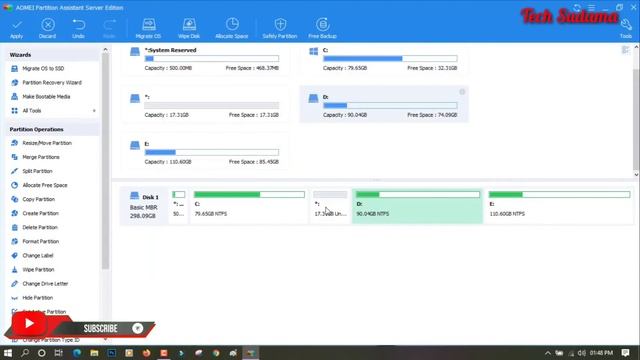Viewport: 640px width, 360px height.
Task: Click the refresh icon in title bar
Action: coord(577,8)
